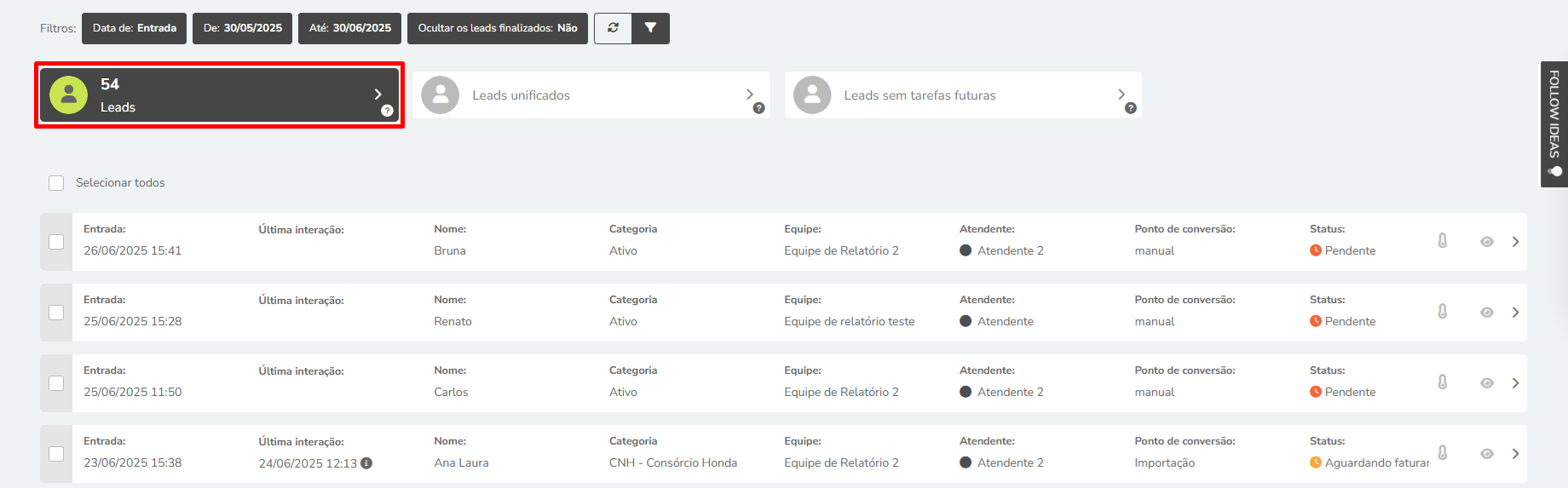1568x488 pixels.
Task: Click the help icon on the Leads sem tarefas futuras card
Action: 1130,108
